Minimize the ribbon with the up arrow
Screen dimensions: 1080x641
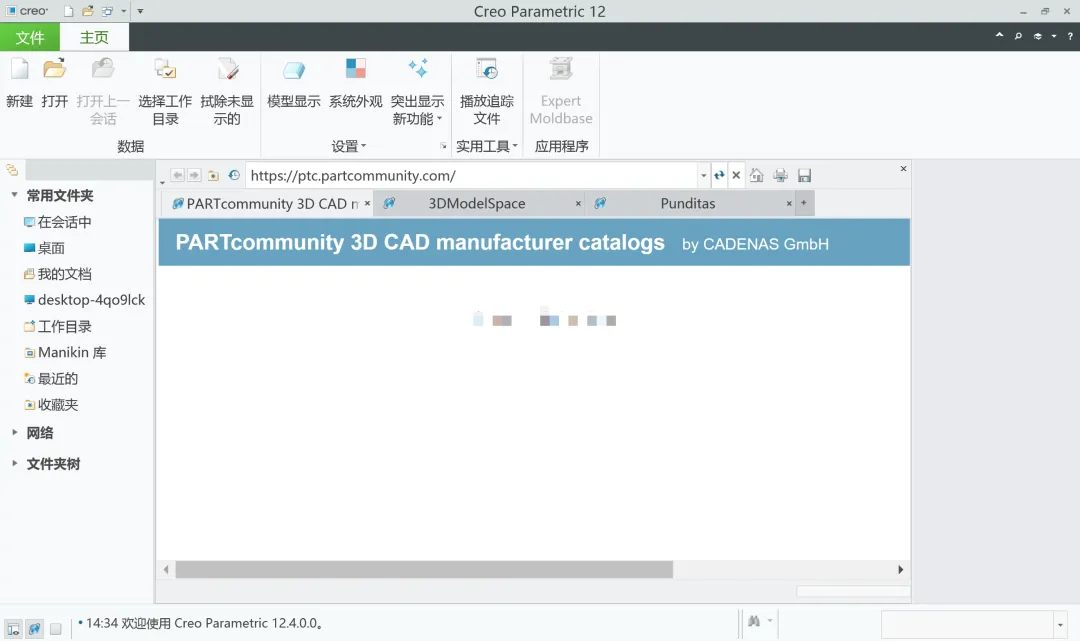(999, 36)
